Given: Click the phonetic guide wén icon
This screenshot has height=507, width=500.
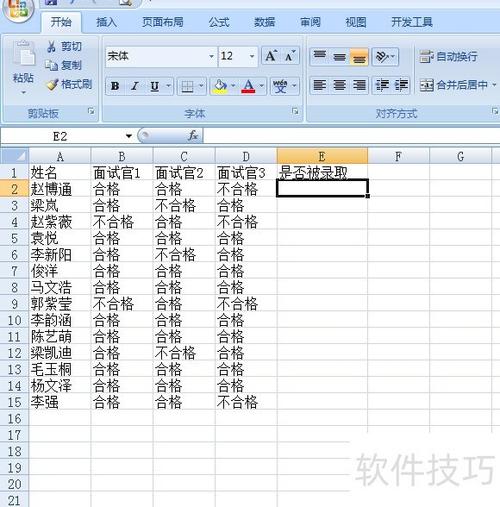Looking at the screenshot, I should pyautogui.click(x=280, y=86).
